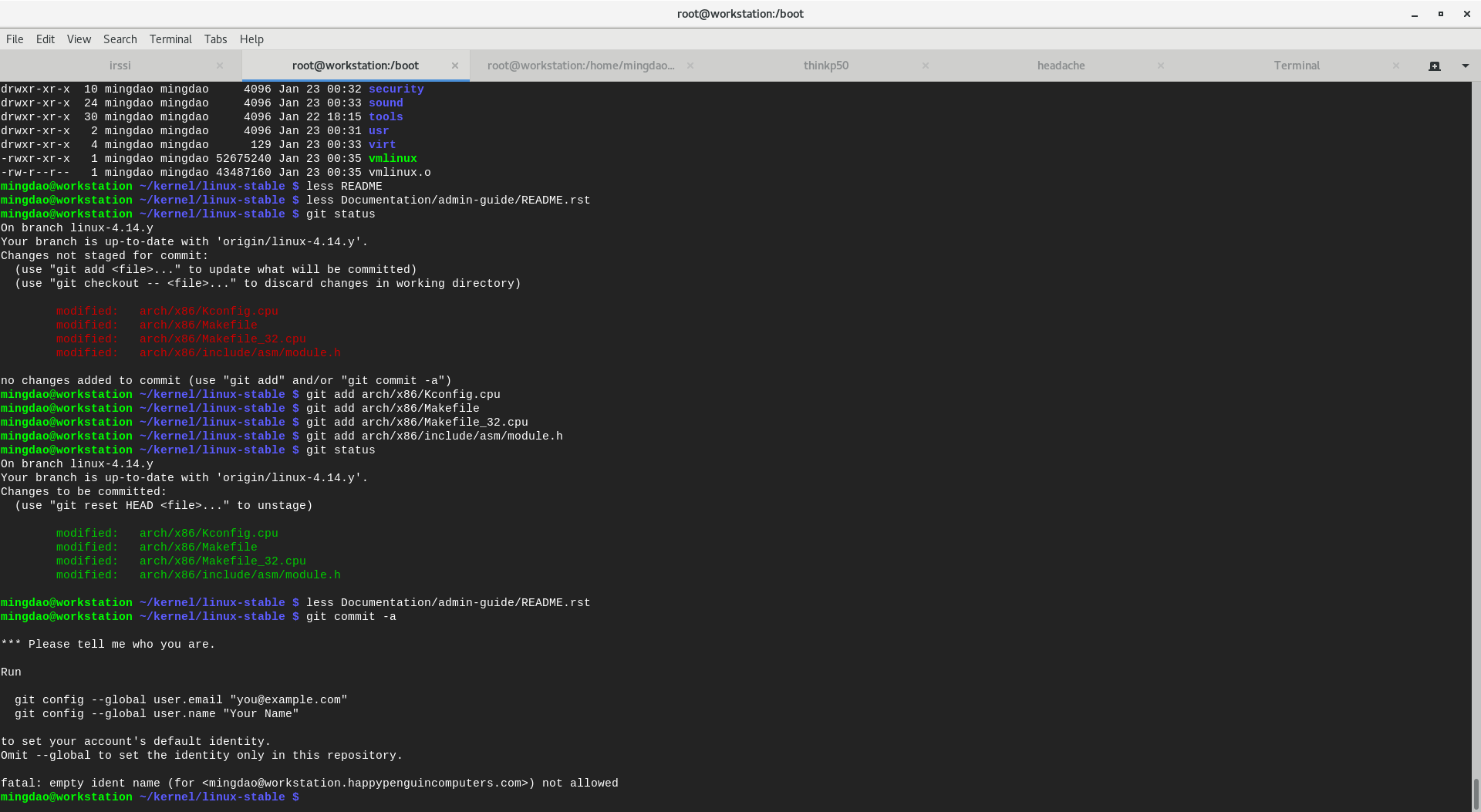Screen dimensions: 1481x812
Task: Open the File menu
Action: 15,39
